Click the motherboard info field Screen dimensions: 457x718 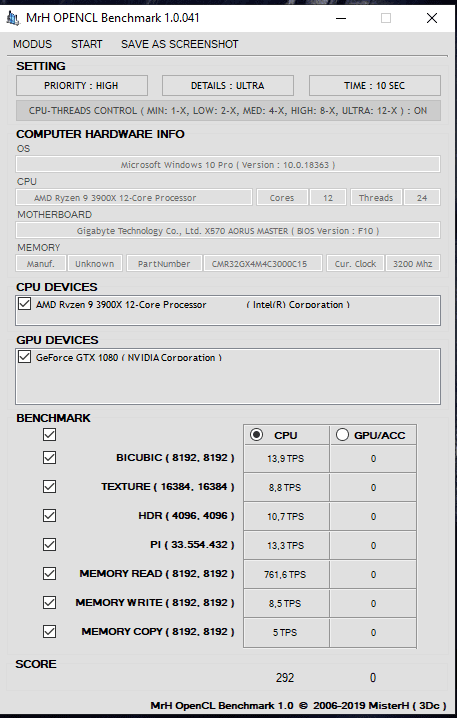click(x=228, y=231)
